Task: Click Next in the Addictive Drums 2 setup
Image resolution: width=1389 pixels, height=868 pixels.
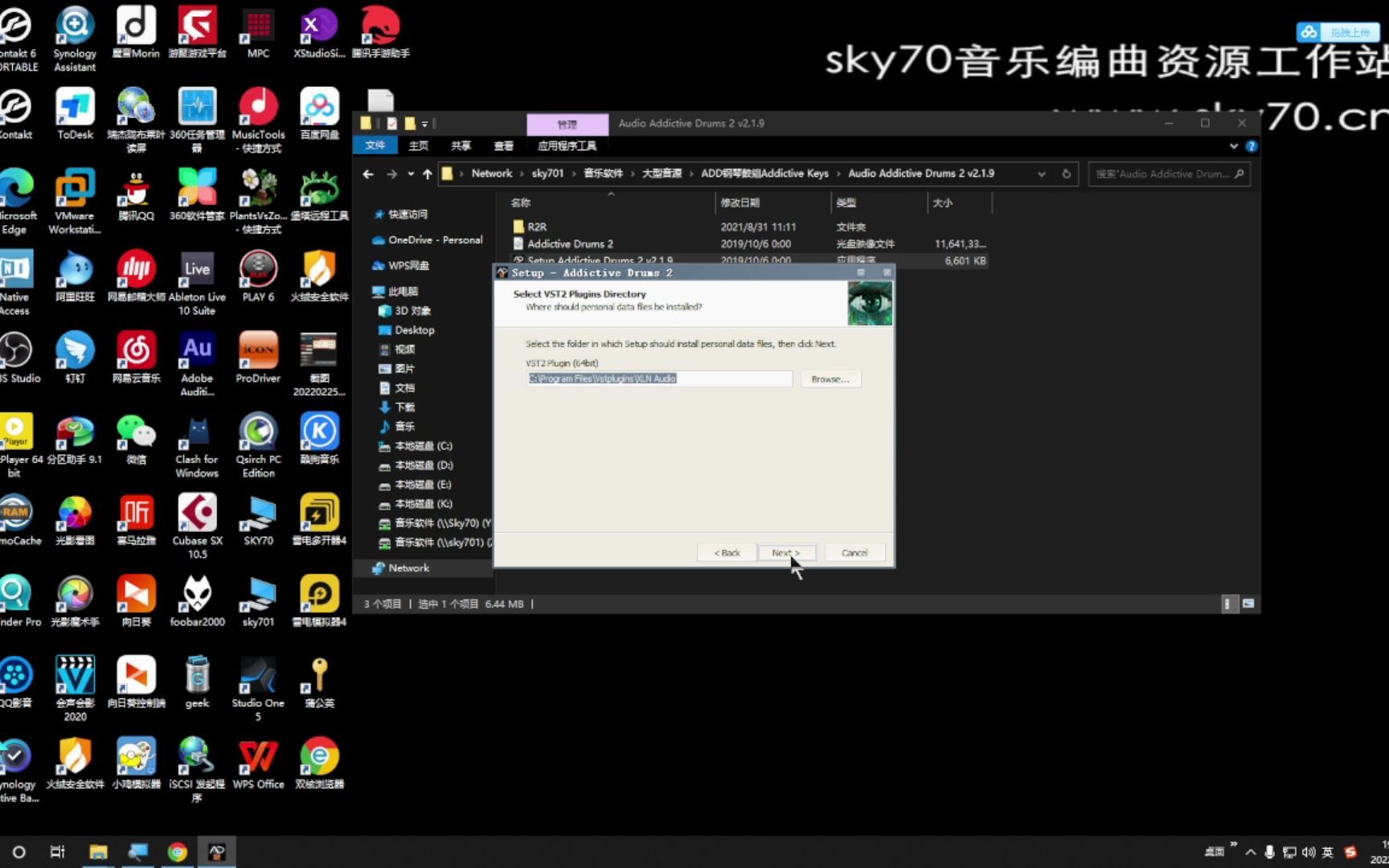Action: click(785, 552)
